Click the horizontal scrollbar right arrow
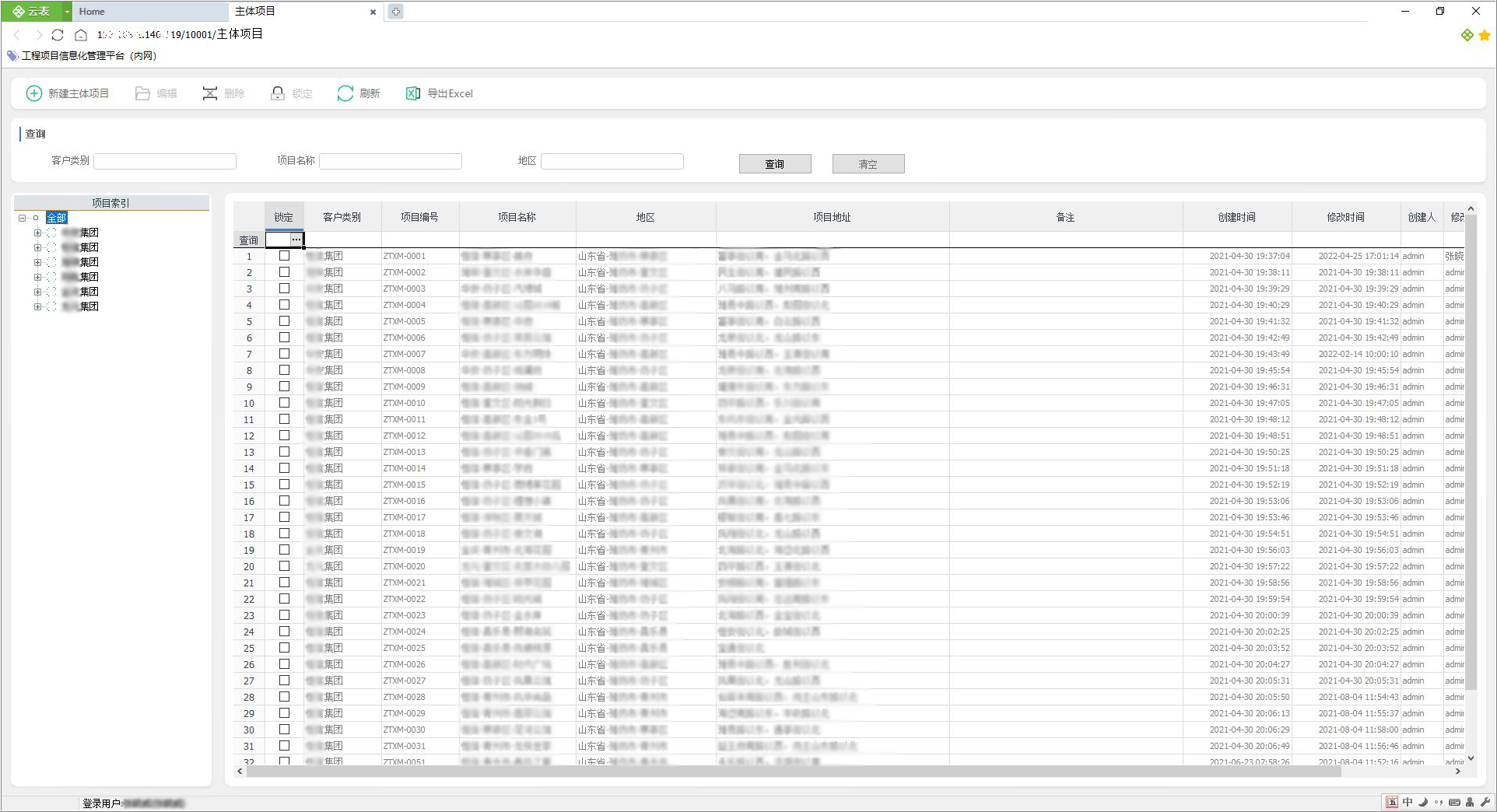Screen dimensions: 1497x812 (1458, 772)
